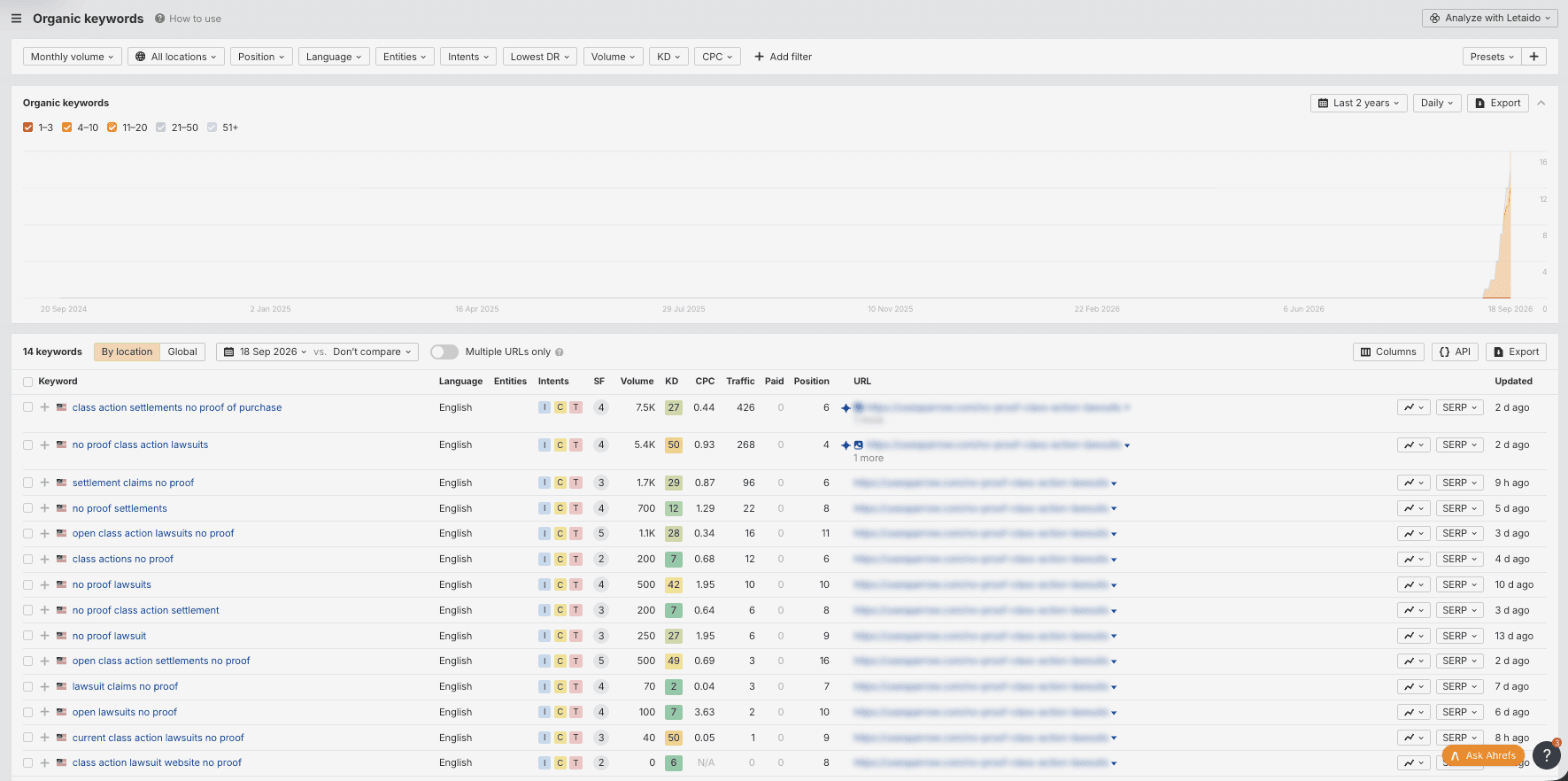This screenshot has width=1568, height=781.
Task: Switch to Global tab
Action: click(182, 352)
